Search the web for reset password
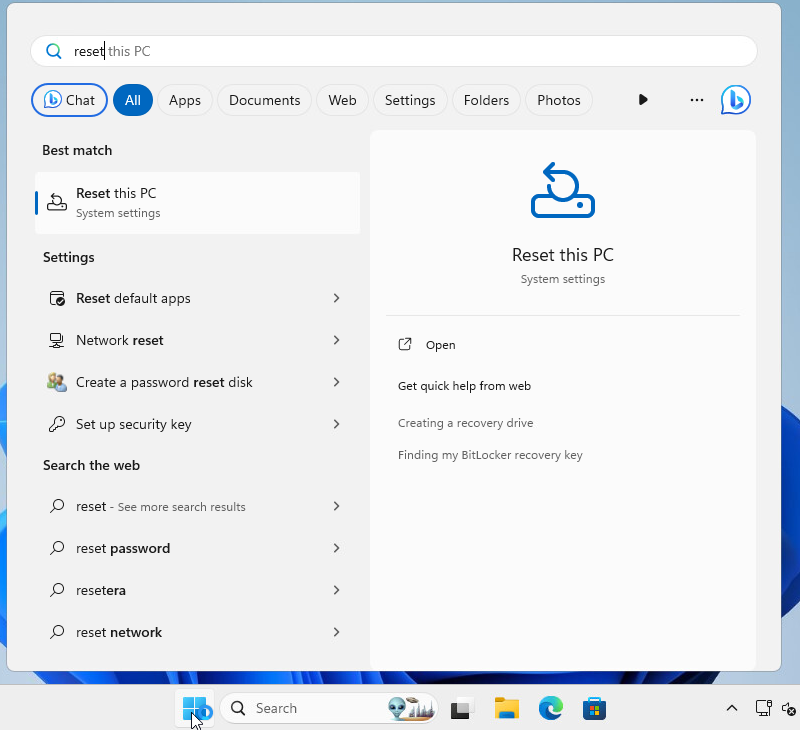The height and width of the screenshot is (730, 800). click(x=197, y=548)
